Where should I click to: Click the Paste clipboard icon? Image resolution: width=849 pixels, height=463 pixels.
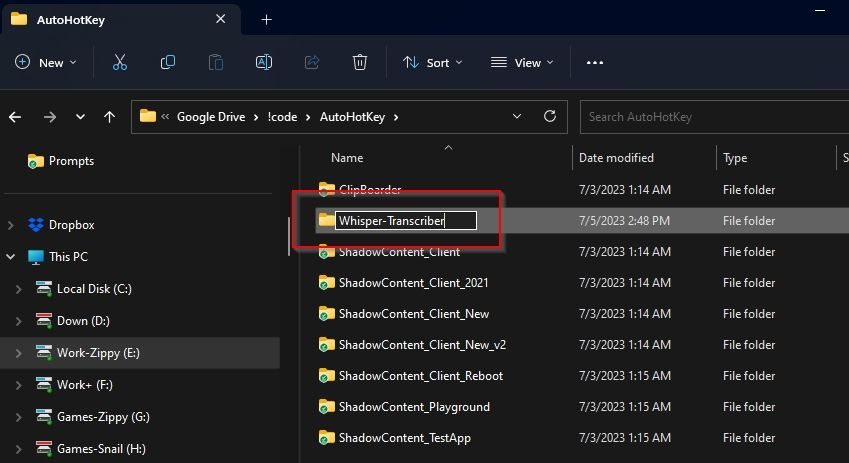click(x=216, y=62)
